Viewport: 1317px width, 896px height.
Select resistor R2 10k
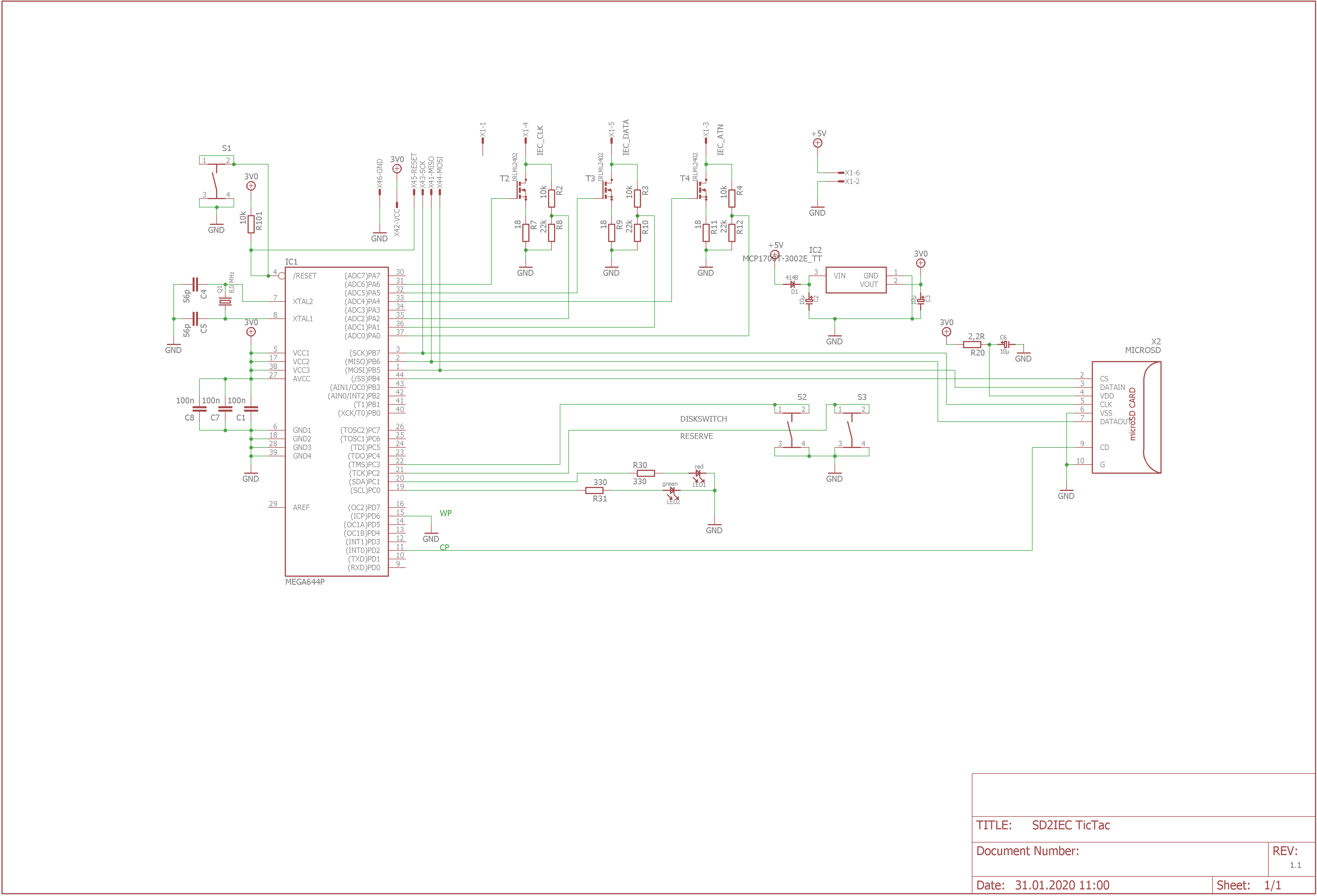(x=551, y=198)
